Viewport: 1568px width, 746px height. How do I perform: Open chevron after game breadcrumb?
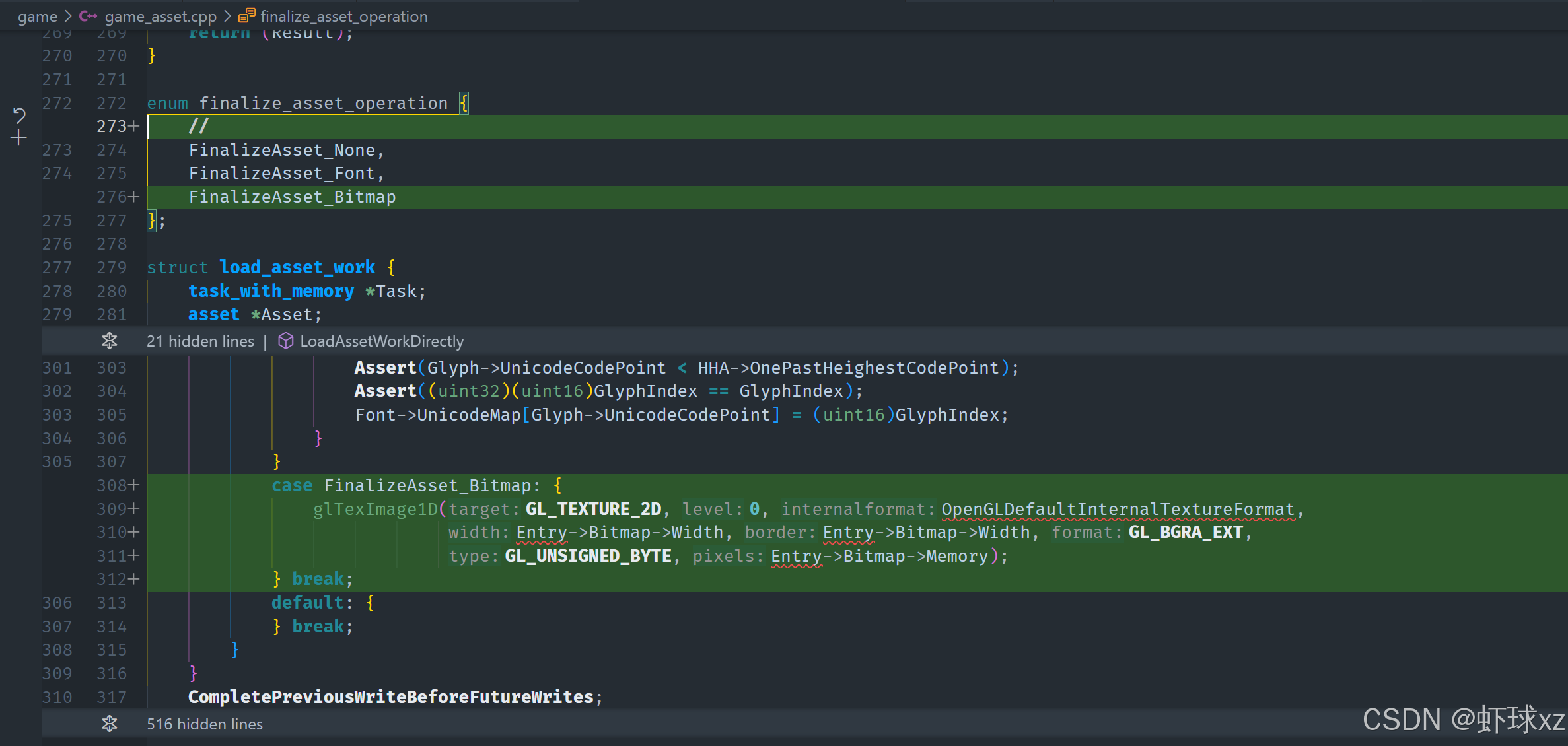(68, 16)
